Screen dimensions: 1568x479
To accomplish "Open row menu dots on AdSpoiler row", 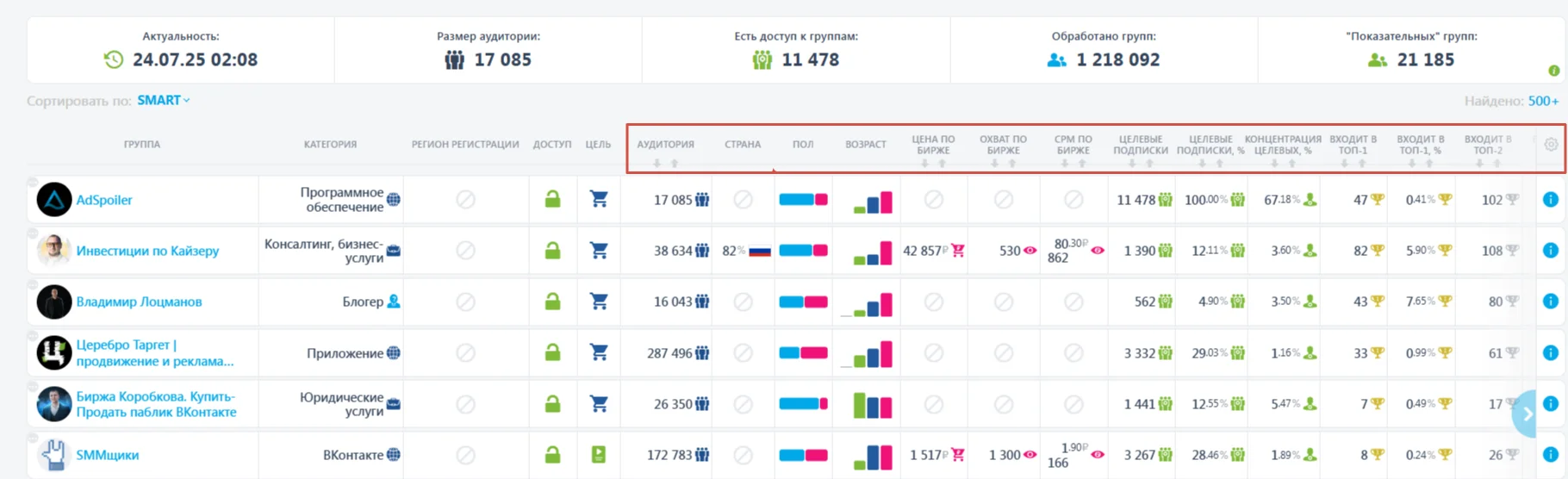I will click(32, 182).
